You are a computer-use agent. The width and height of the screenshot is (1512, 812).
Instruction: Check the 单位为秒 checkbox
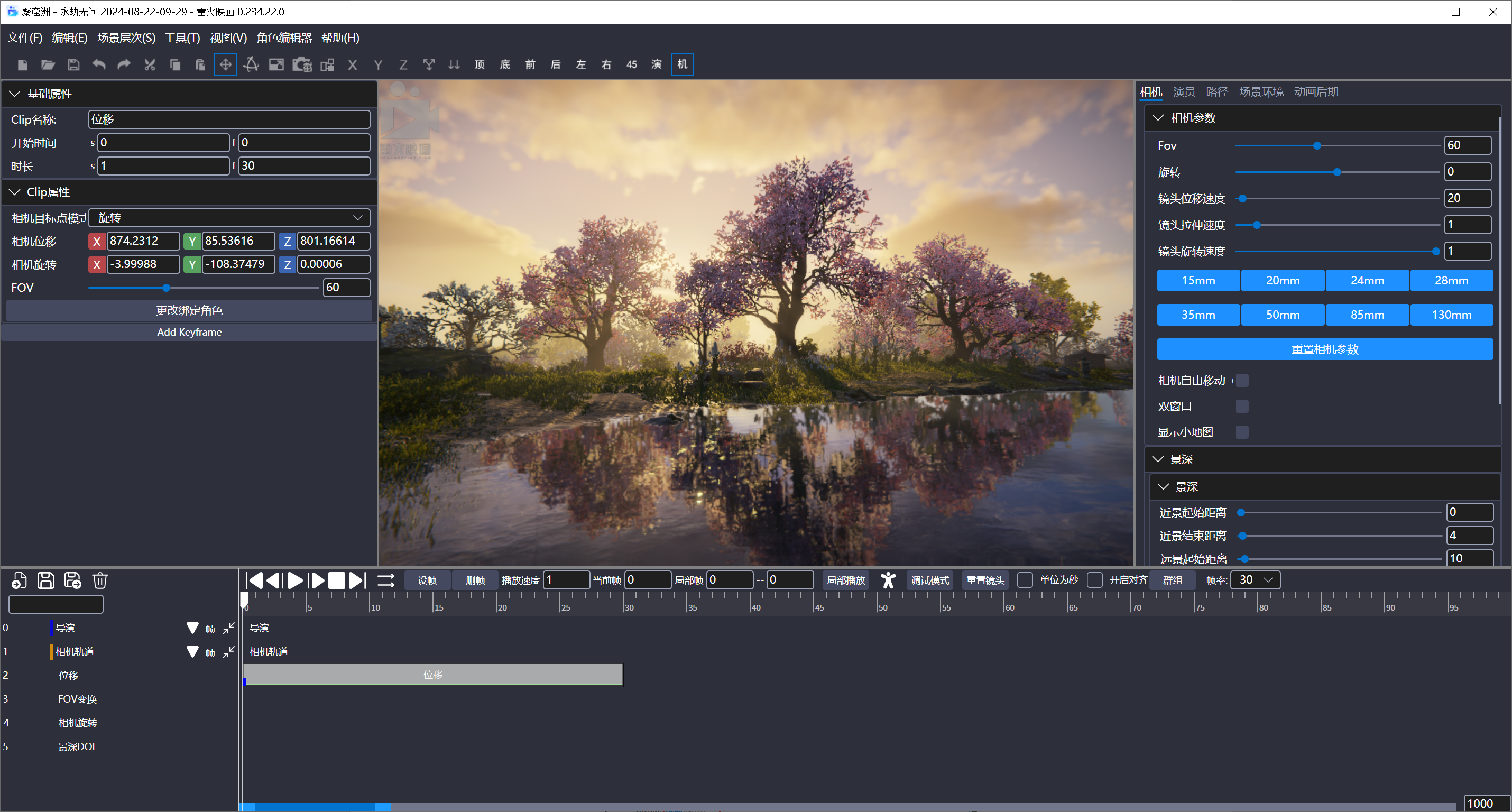pos(1025,580)
